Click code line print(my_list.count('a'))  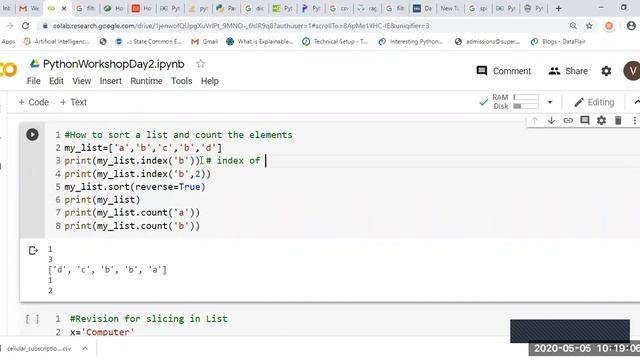pyautogui.click(x=132, y=213)
